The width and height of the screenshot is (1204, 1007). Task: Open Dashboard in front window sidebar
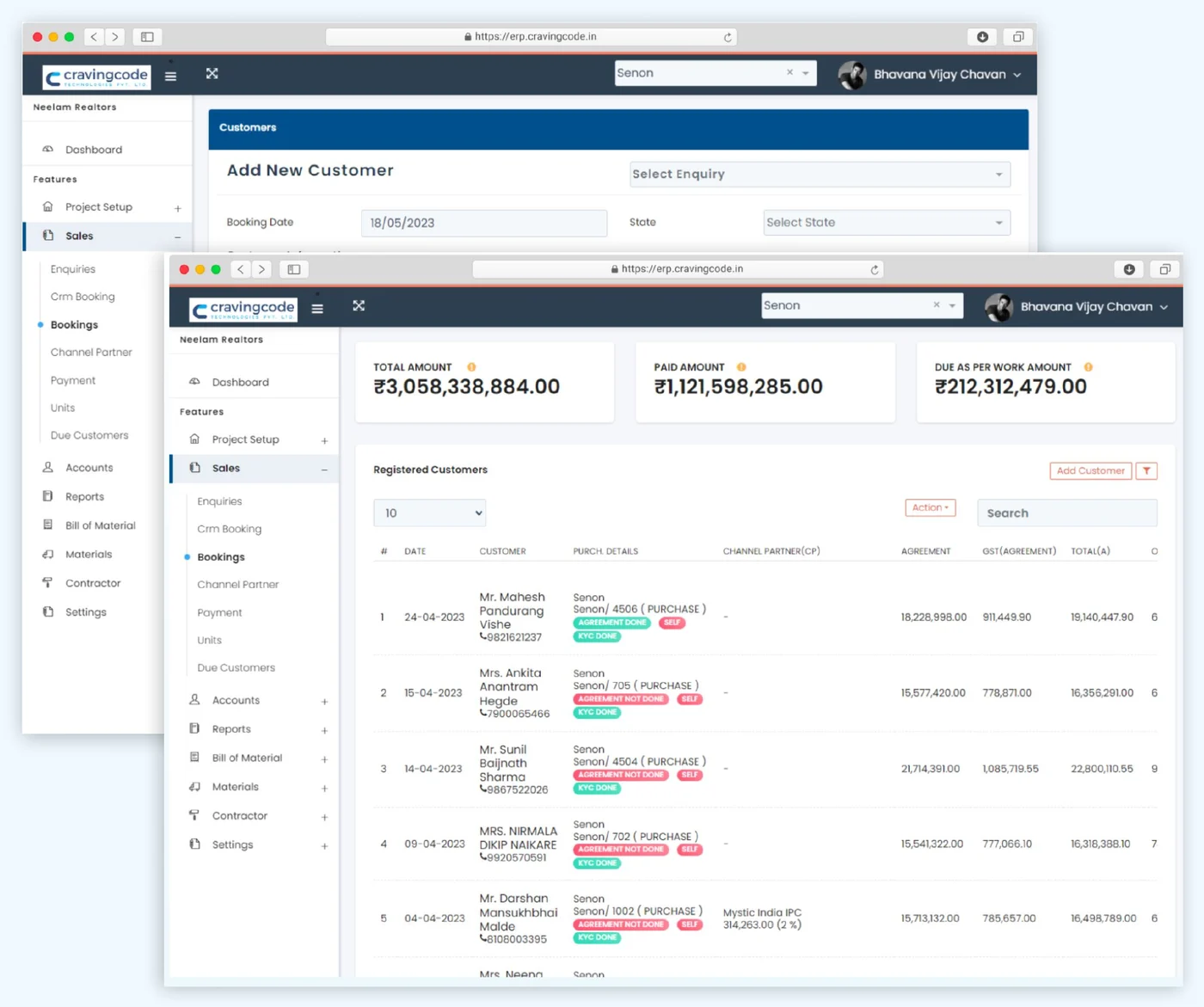pos(240,382)
